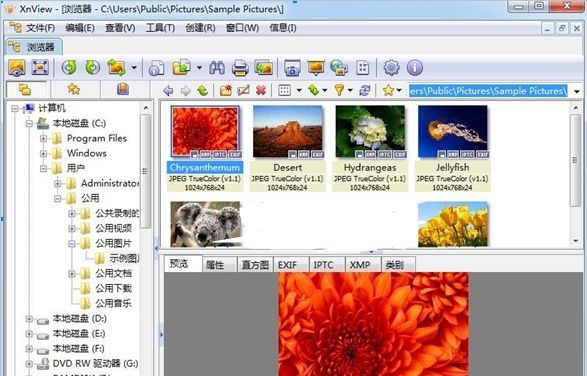Open the 创建(R) menu
This screenshot has height=376, width=587.
pos(200,28)
